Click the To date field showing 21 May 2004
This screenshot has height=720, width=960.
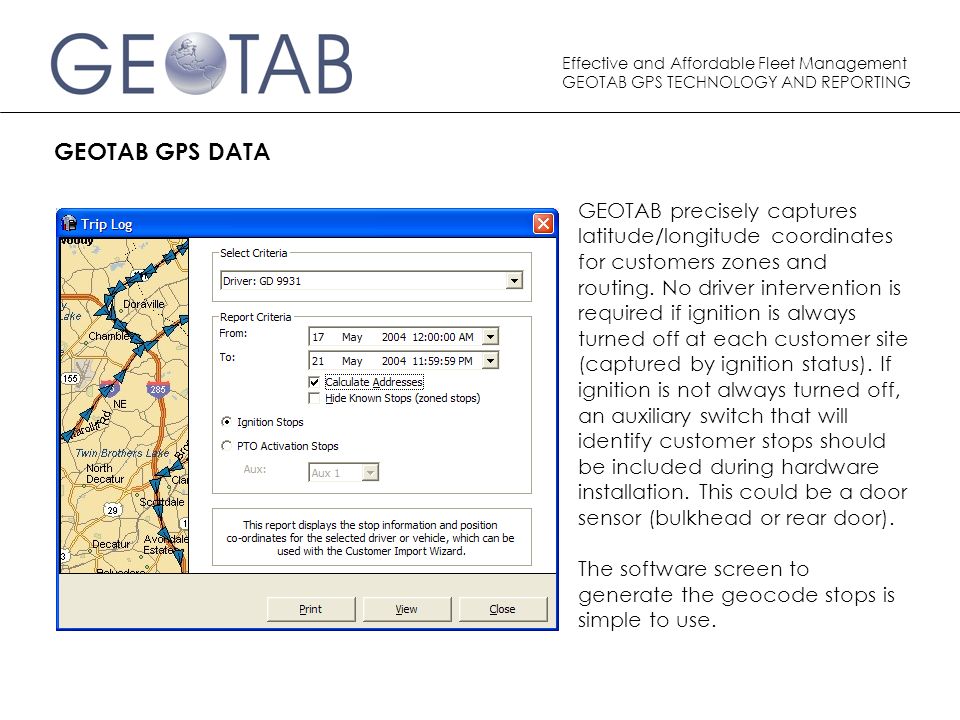tap(403, 361)
